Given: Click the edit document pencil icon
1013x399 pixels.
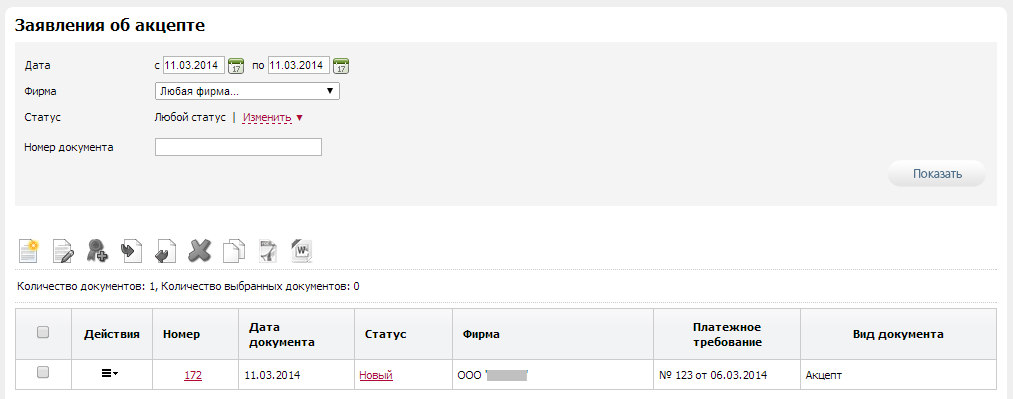Looking at the screenshot, I should pos(63,251).
